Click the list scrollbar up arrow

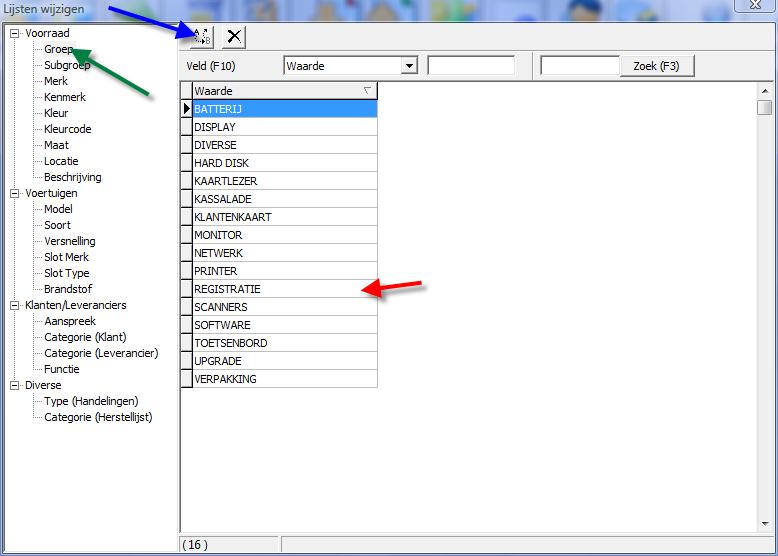click(765, 91)
